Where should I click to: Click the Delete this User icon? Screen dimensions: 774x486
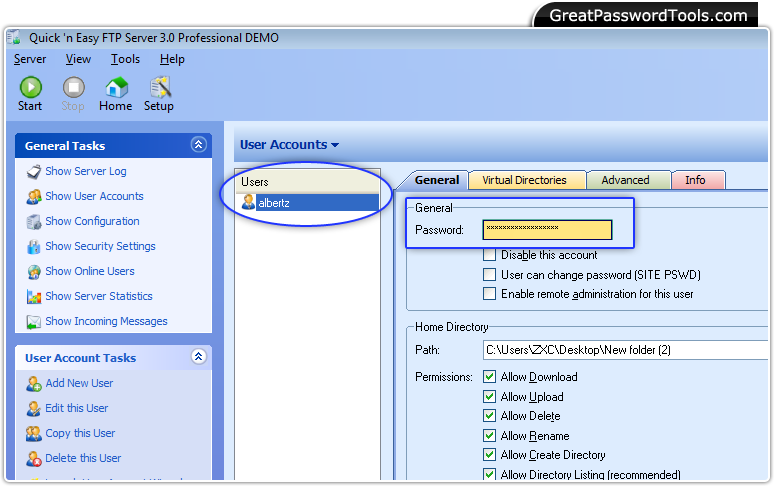[x=34, y=459]
